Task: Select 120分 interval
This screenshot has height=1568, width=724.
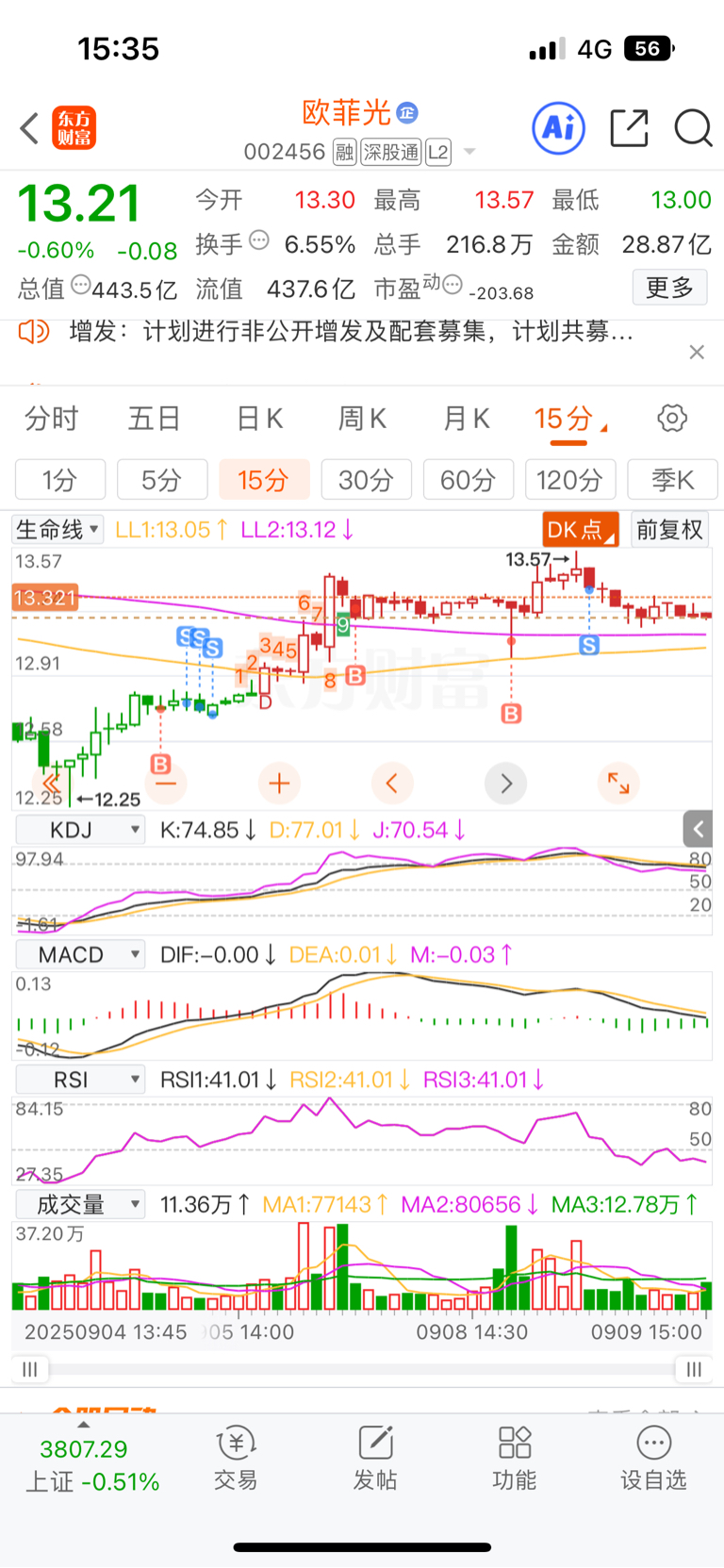Action: coord(570,480)
